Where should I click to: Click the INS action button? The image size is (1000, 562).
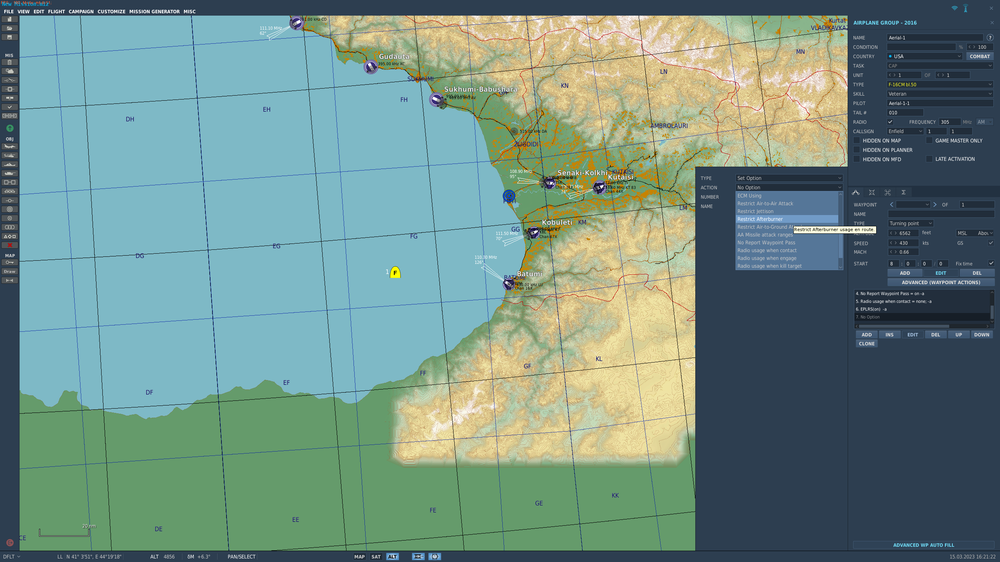(x=889, y=334)
